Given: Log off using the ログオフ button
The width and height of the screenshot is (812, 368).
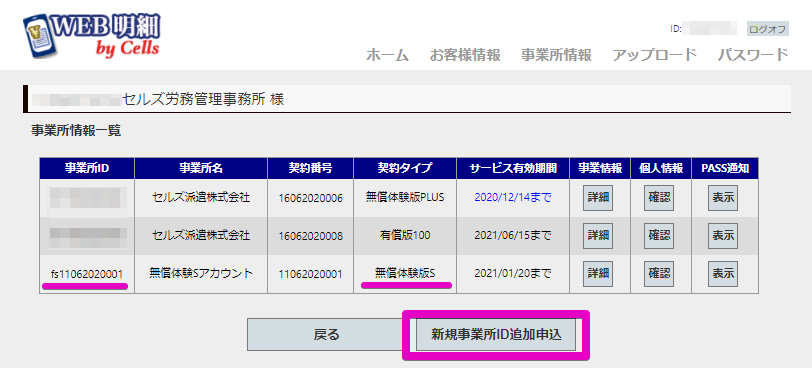Looking at the screenshot, I should [x=767, y=29].
